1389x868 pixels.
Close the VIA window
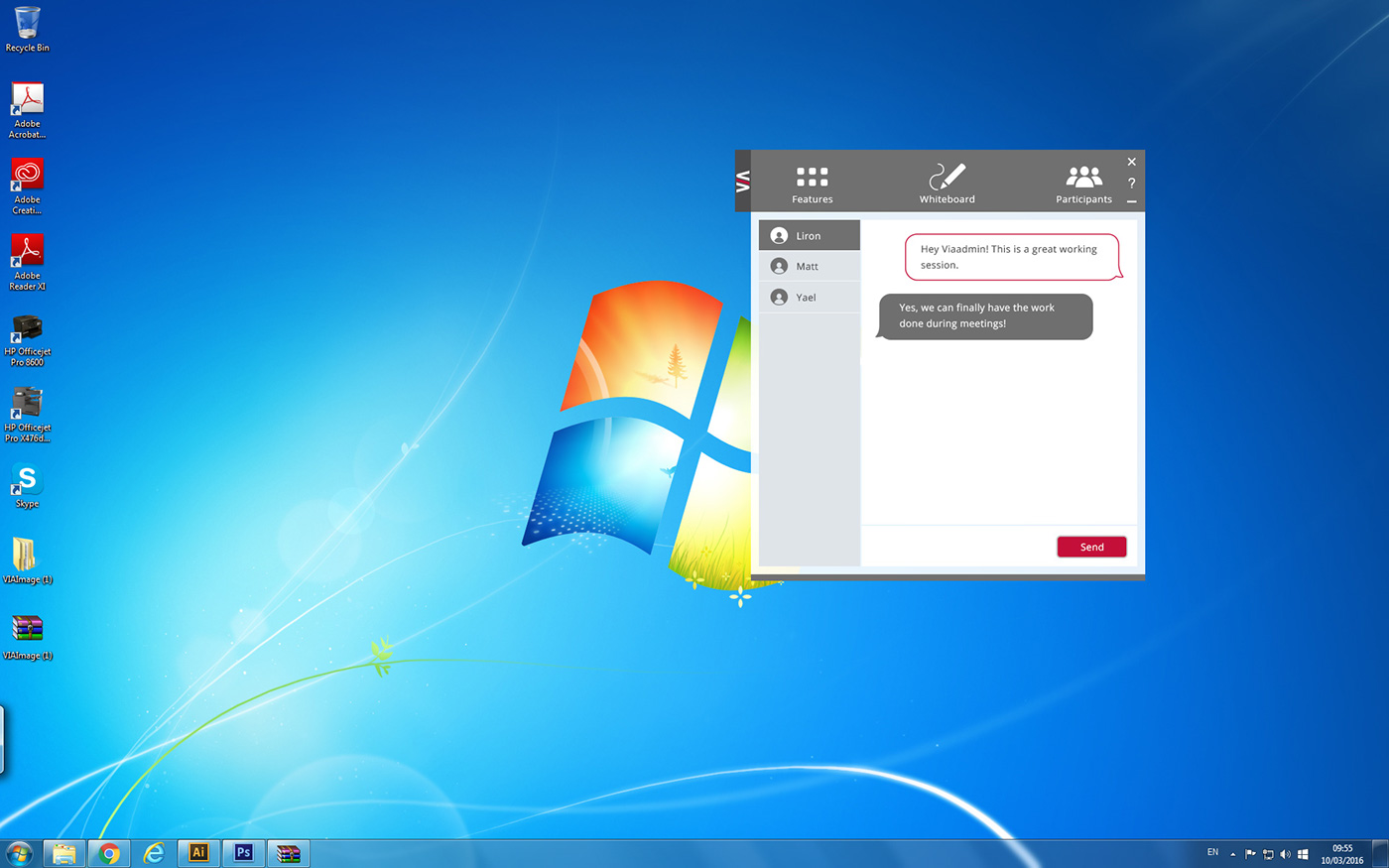pos(1131,162)
